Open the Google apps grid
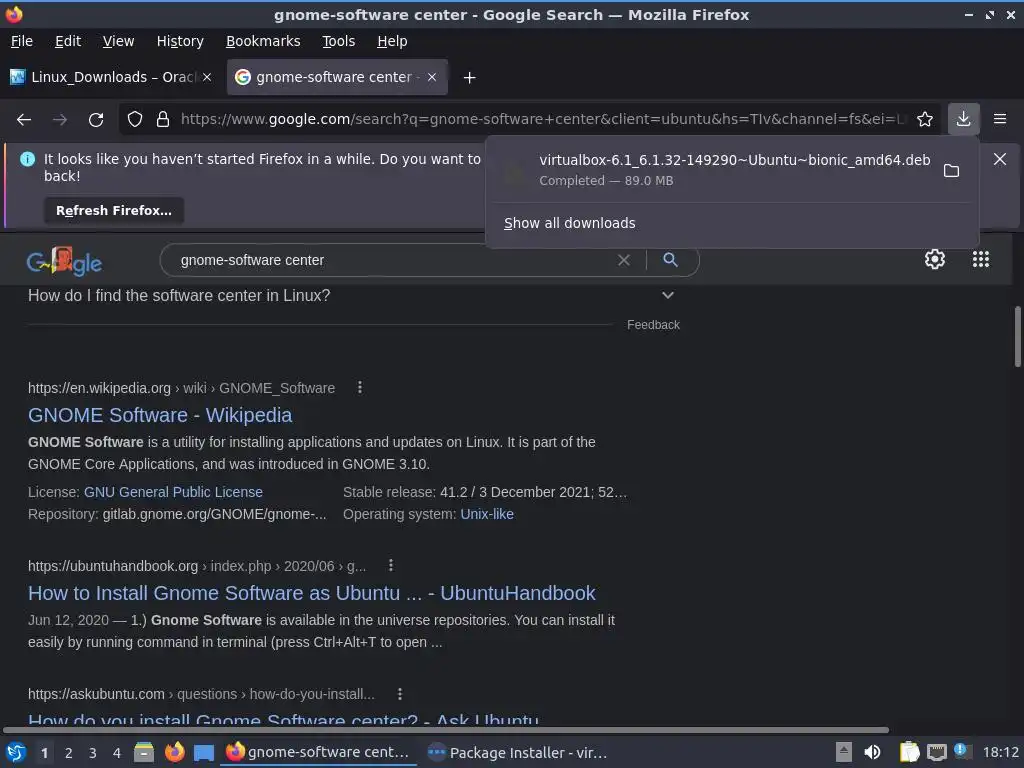 point(980,259)
